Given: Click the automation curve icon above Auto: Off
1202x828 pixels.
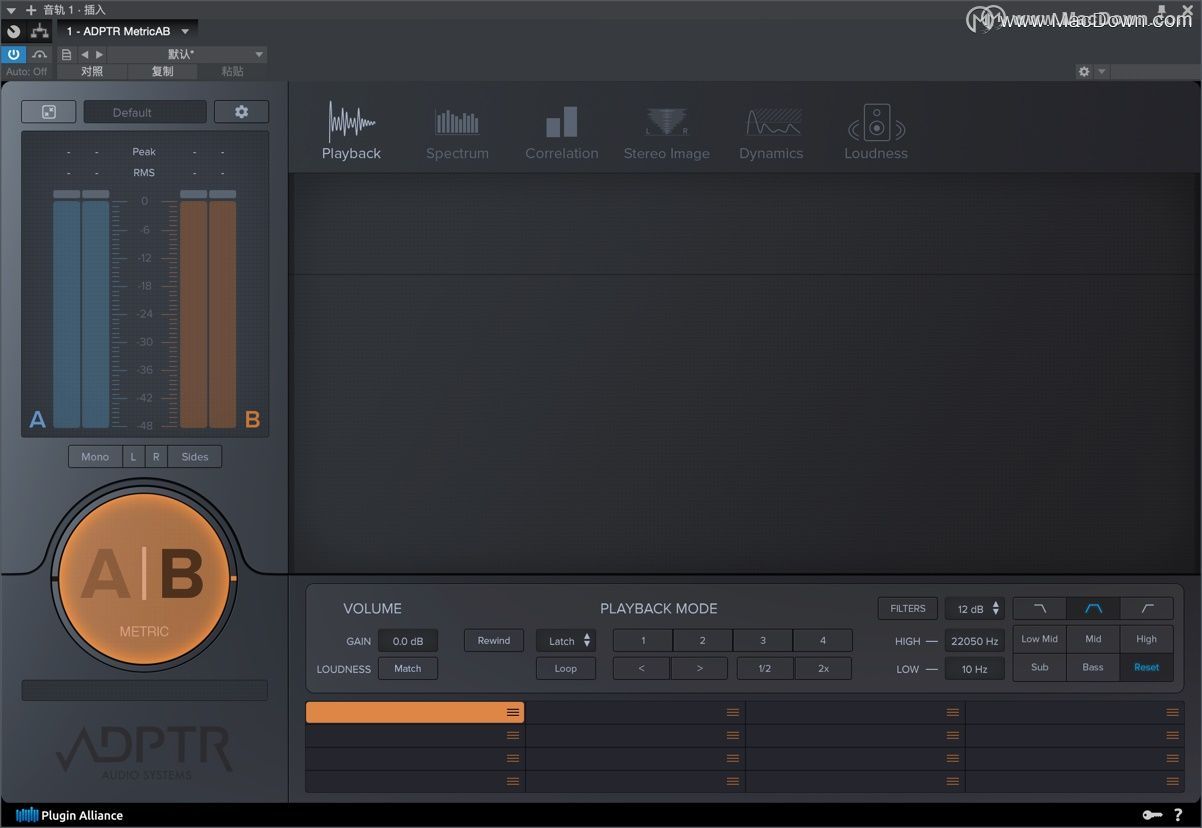Looking at the screenshot, I should pos(40,54).
